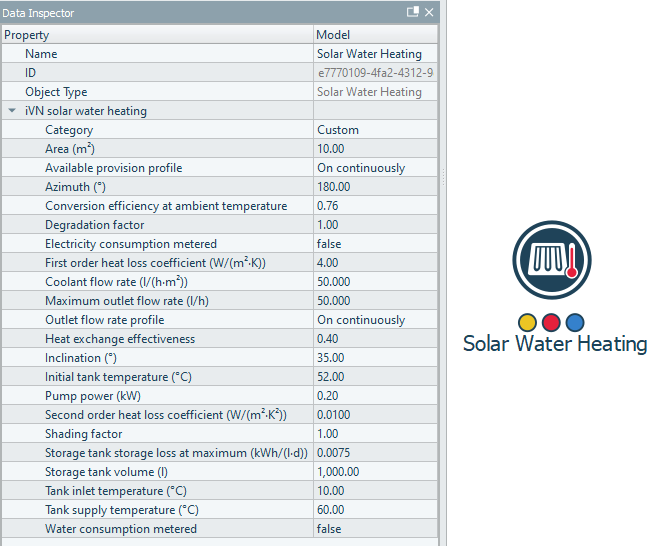Edit Second order heat loss value 0.0100
This screenshot has width=656, height=546.
pyautogui.click(x=376, y=415)
